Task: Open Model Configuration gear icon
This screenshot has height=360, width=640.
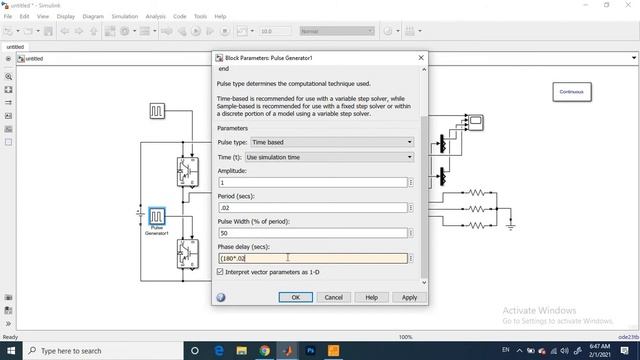Action: point(125,31)
